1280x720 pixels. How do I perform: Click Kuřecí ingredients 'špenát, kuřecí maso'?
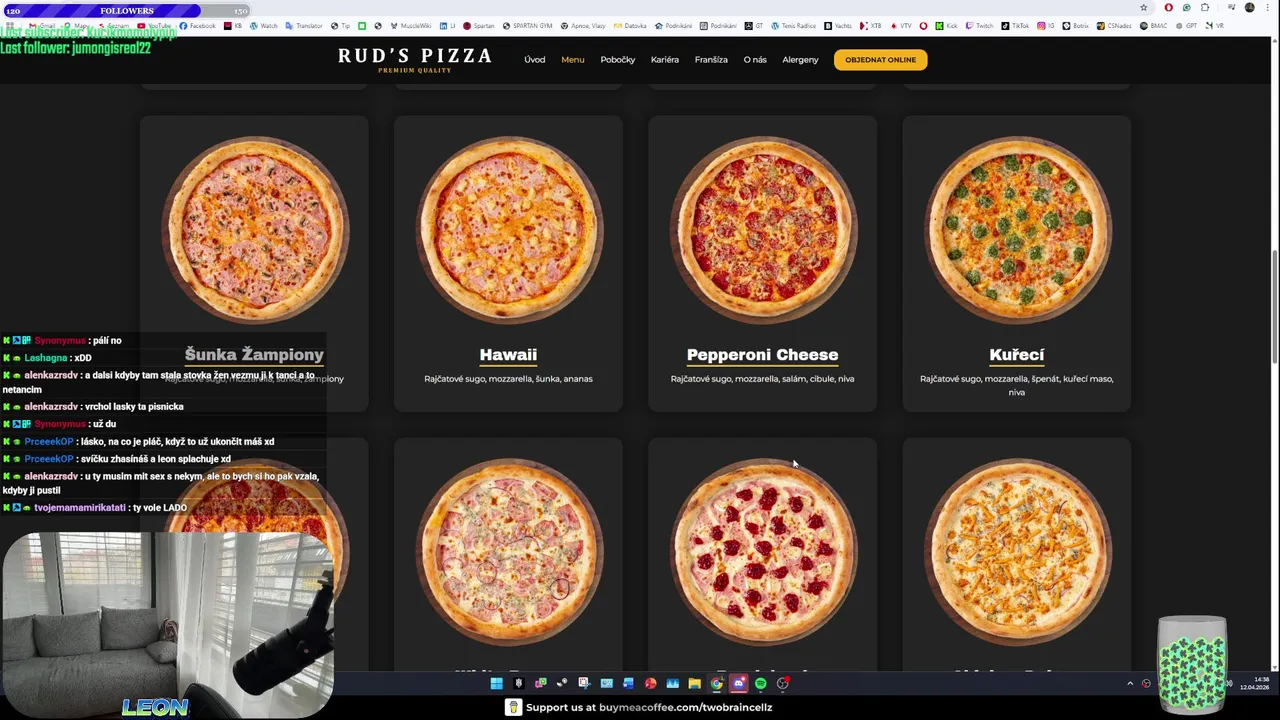click(x=1060, y=379)
